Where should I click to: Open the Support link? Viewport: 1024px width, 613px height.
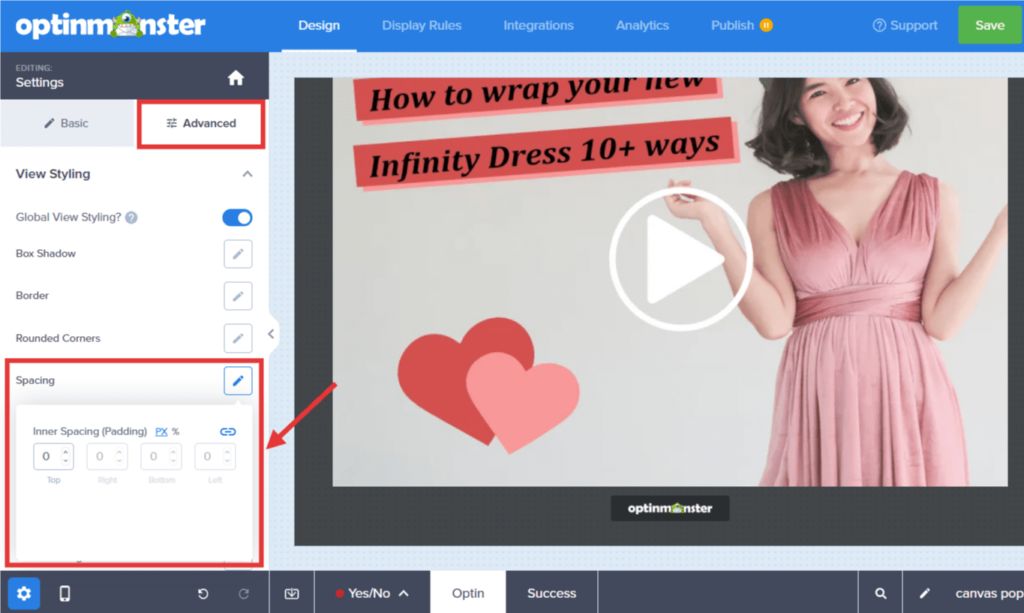905,25
